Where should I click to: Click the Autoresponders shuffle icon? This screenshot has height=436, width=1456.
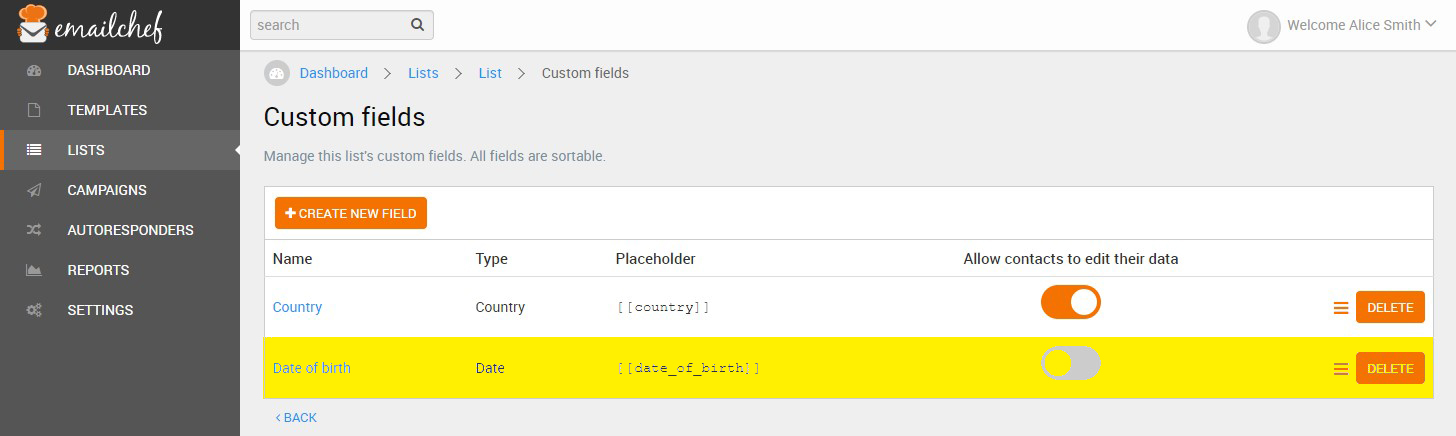tap(34, 230)
